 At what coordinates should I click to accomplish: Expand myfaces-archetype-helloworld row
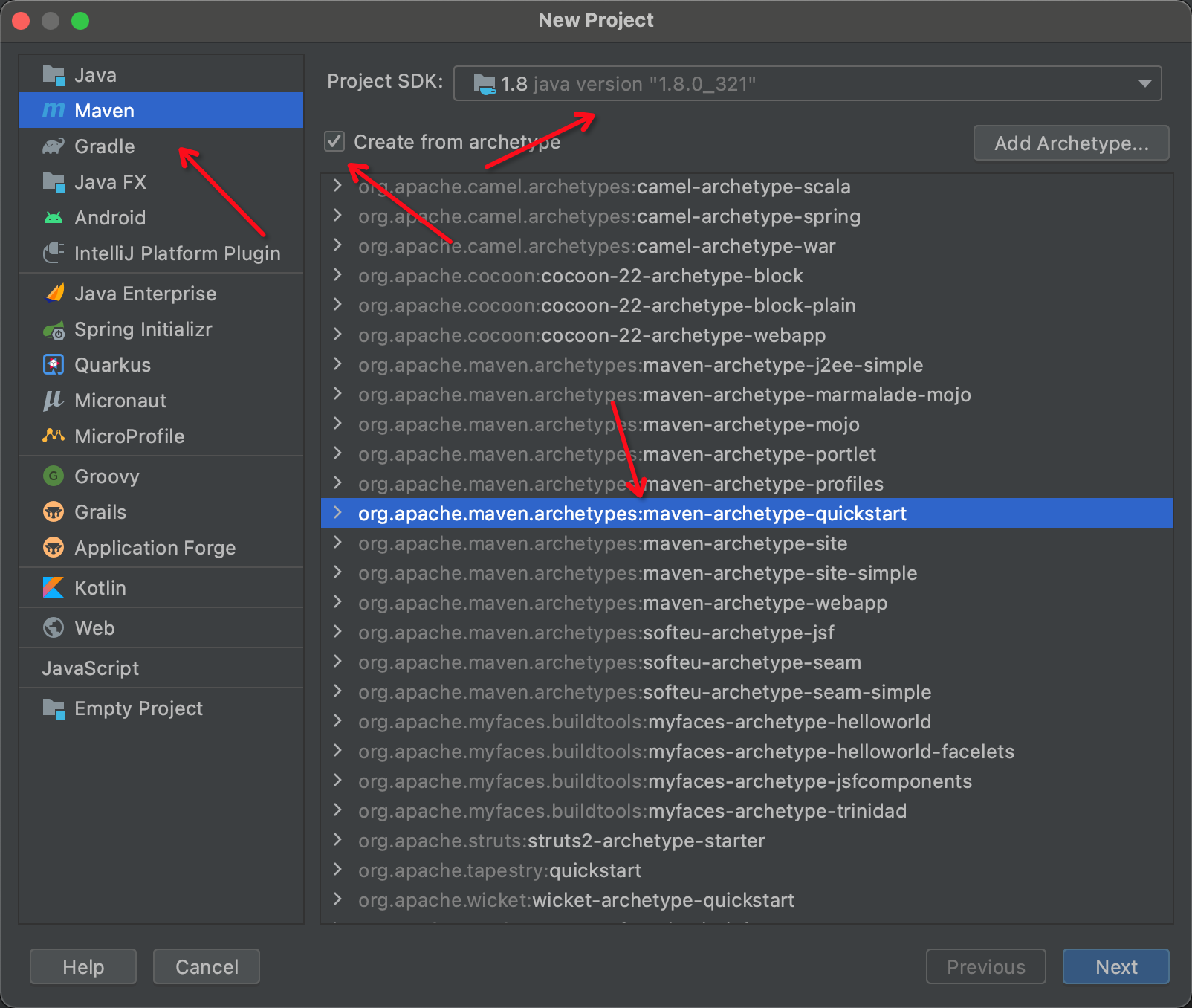pos(337,721)
